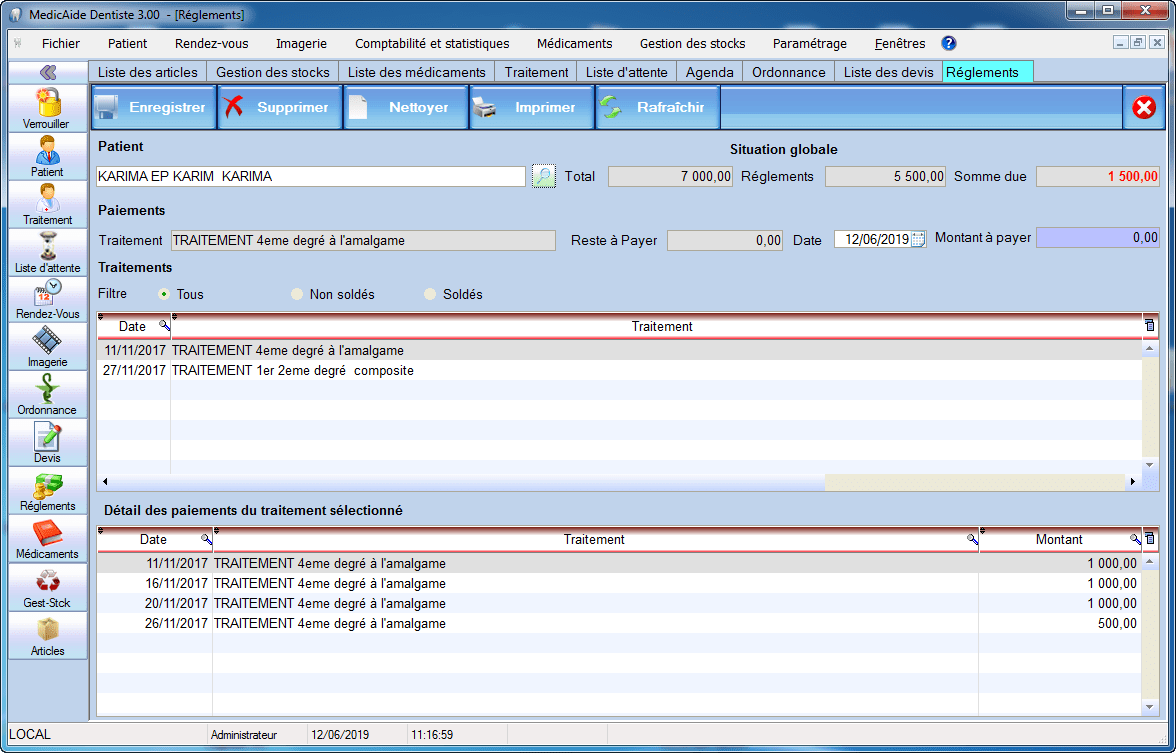The height and width of the screenshot is (753, 1176).
Task: Select the Tous filter radio button
Action: [x=164, y=294]
